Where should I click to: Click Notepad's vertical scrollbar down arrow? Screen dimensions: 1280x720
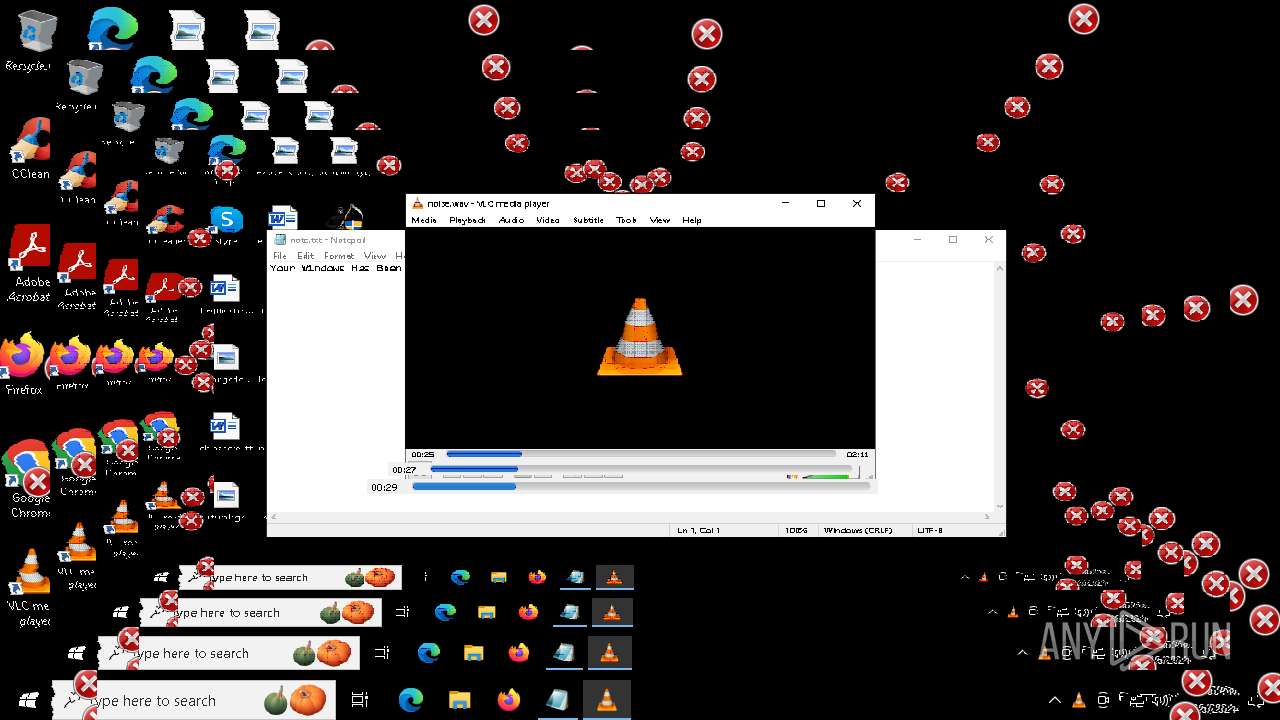pyautogui.click(x=1000, y=507)
